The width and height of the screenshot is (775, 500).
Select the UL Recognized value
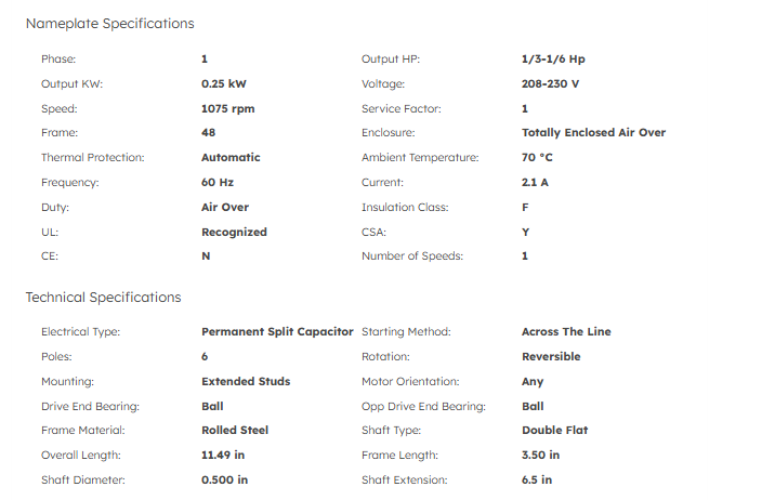pos(234,232)
